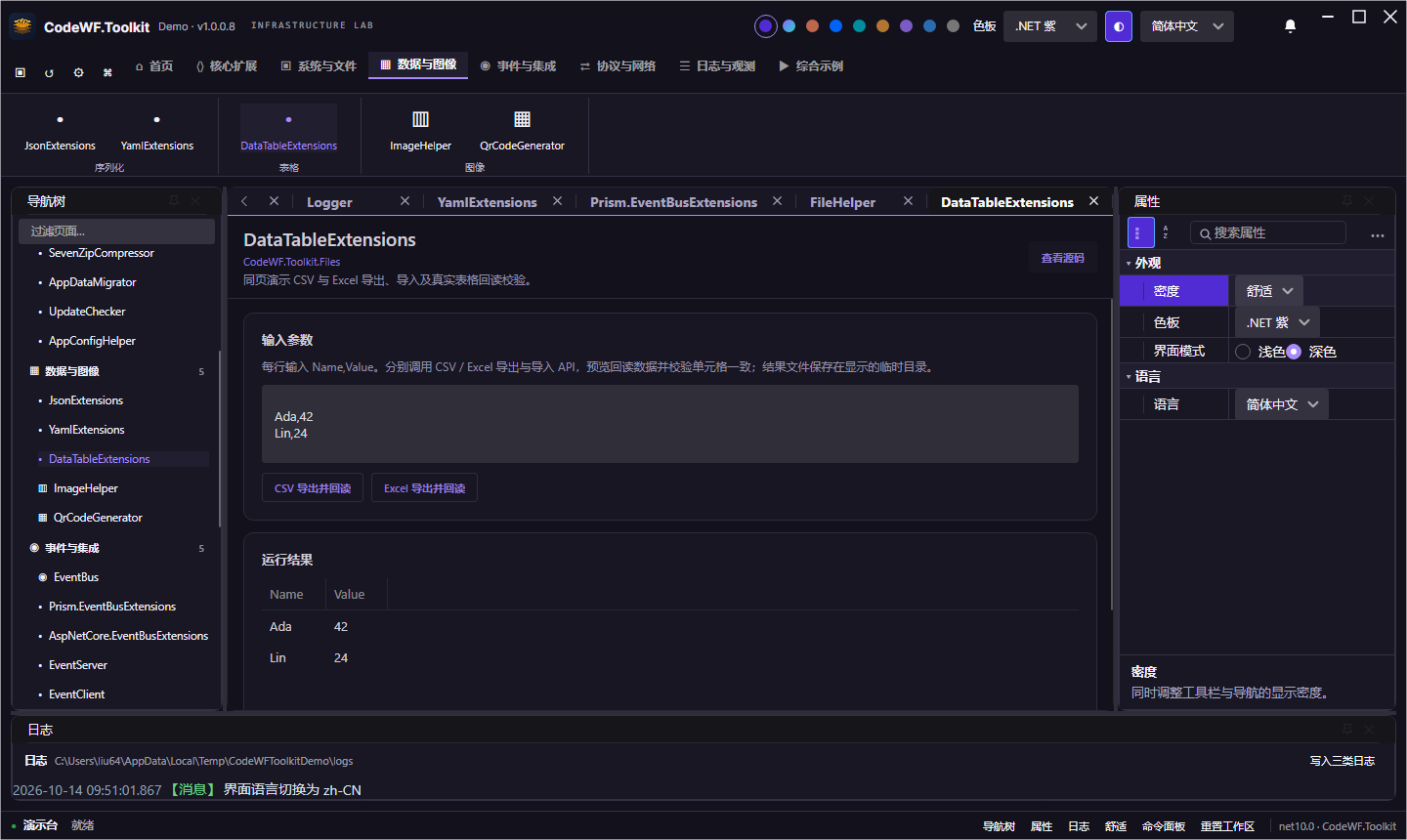Click the 搜索属性 search field
Image resolution: width=1407 pixels, height=840 pixels.
coord(1267,232)
